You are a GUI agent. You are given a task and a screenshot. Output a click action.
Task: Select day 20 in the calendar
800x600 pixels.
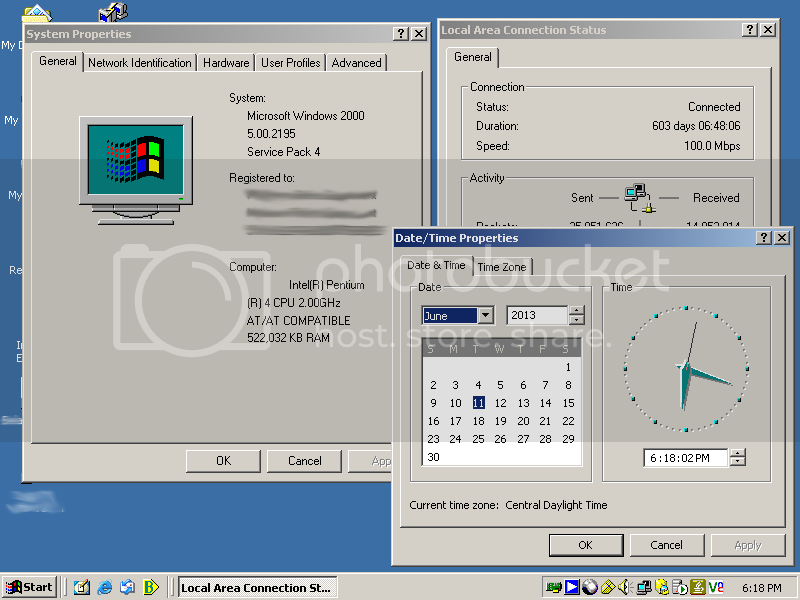pos(523,421)
